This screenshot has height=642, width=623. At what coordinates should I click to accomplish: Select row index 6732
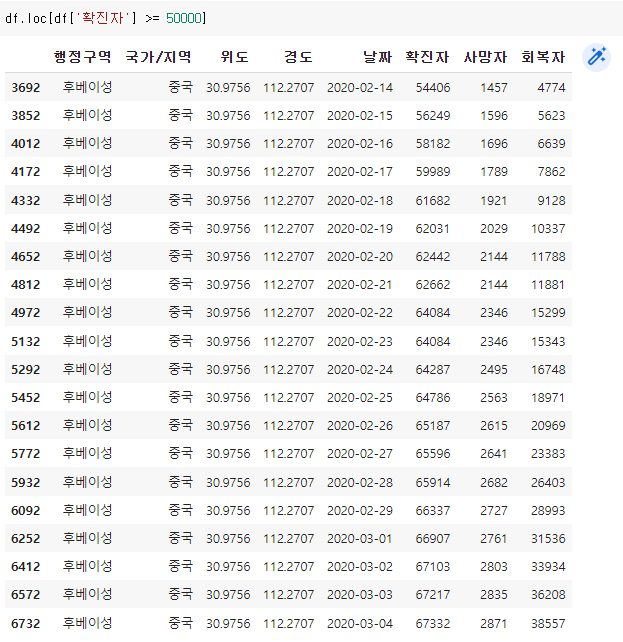[26, 624]
